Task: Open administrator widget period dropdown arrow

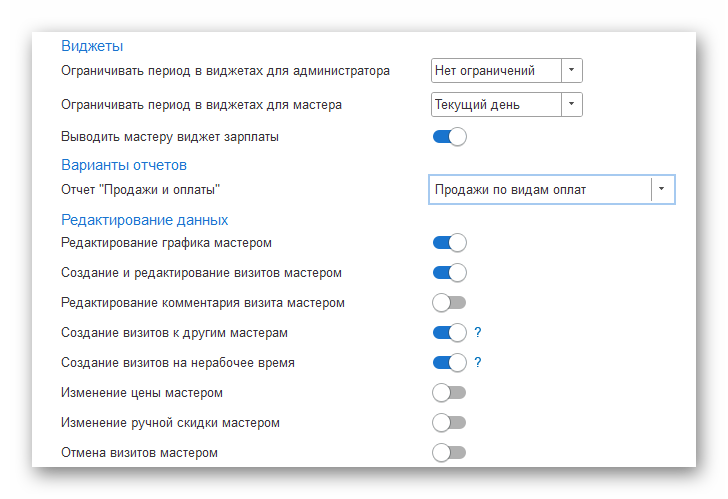Action: click(570, 71)
